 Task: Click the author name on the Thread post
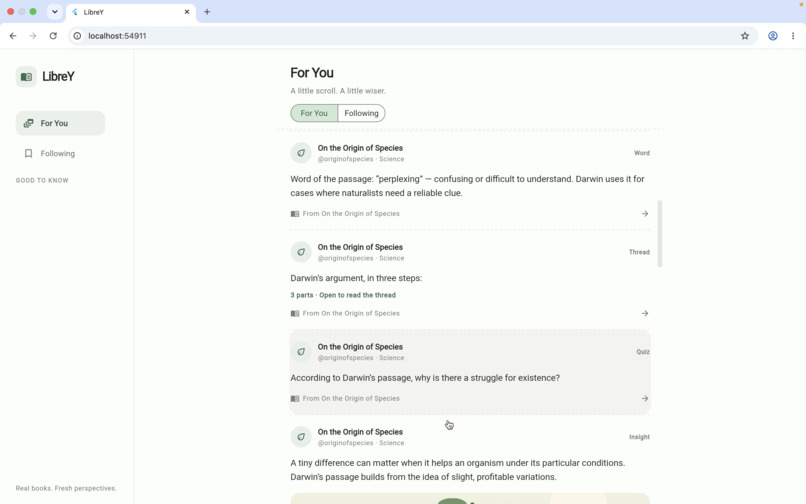(360, 247)
